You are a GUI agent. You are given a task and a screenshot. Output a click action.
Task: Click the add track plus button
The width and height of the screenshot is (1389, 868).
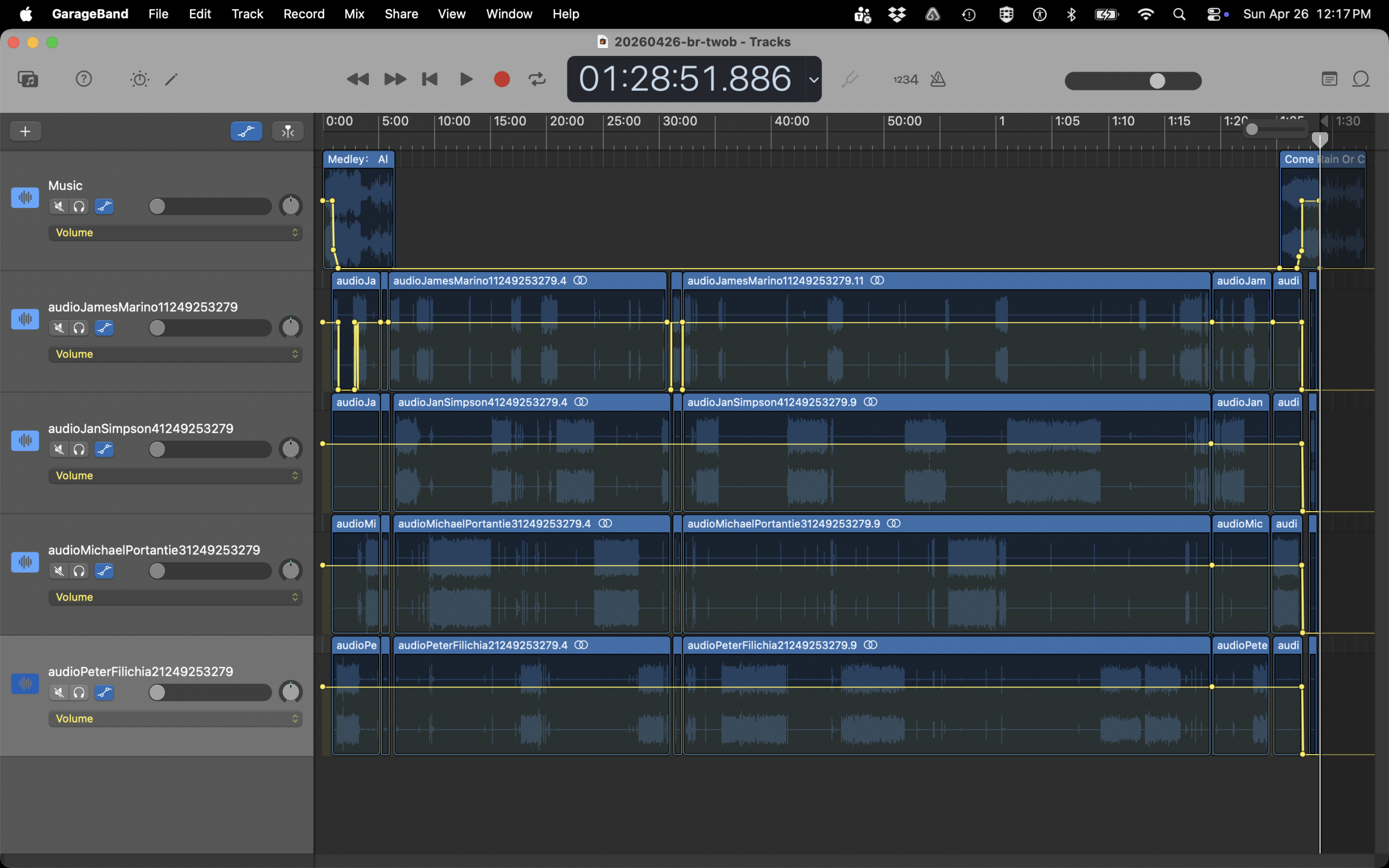(26, 131)
